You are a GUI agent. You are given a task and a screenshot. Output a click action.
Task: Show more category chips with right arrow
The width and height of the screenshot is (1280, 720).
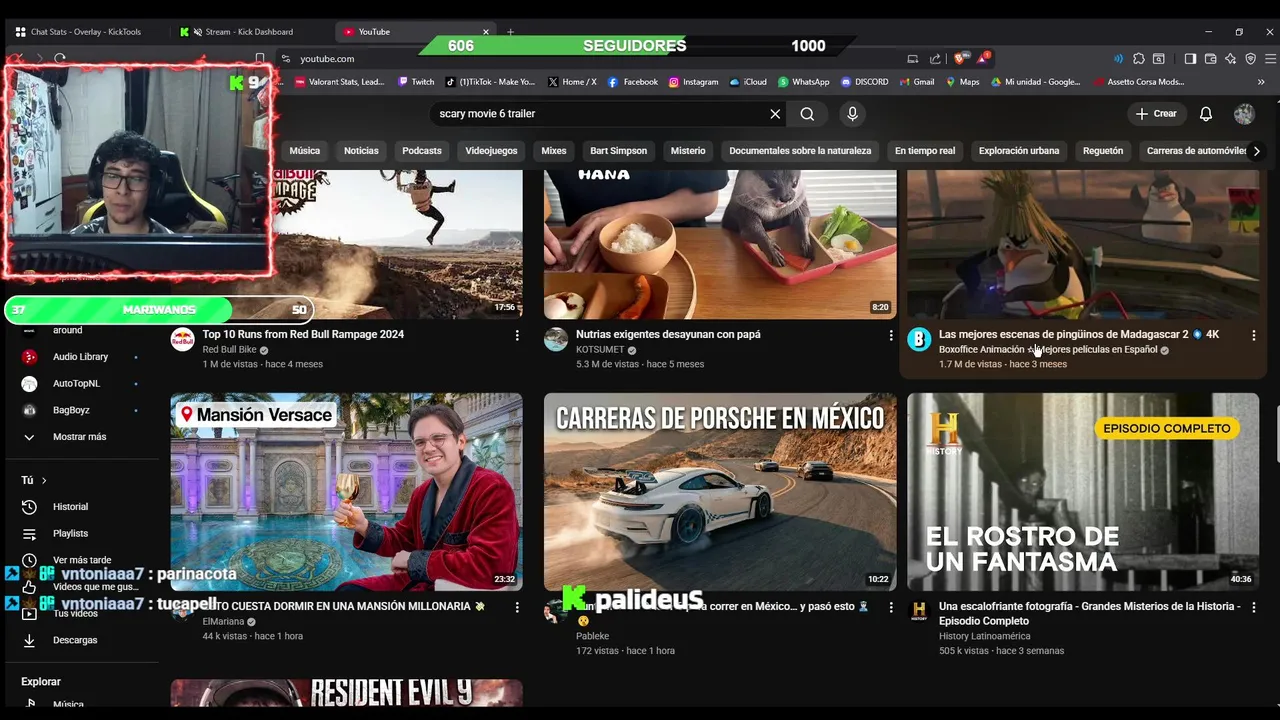(x=1256, y=151)
